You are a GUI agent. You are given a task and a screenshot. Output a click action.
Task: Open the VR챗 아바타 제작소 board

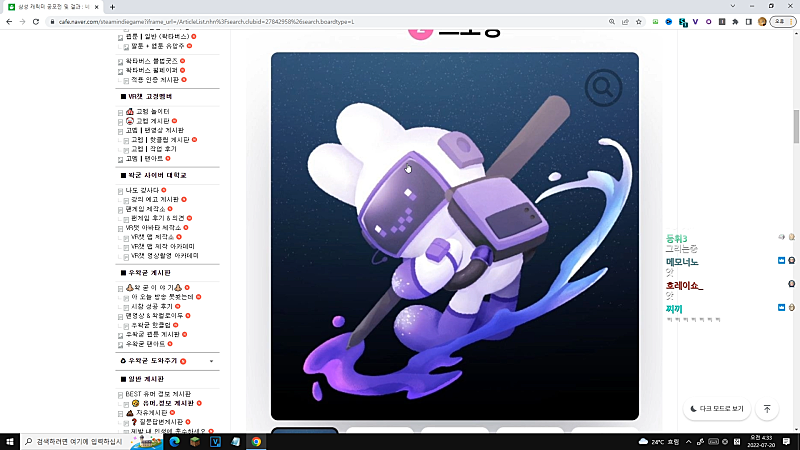(153, 228)
